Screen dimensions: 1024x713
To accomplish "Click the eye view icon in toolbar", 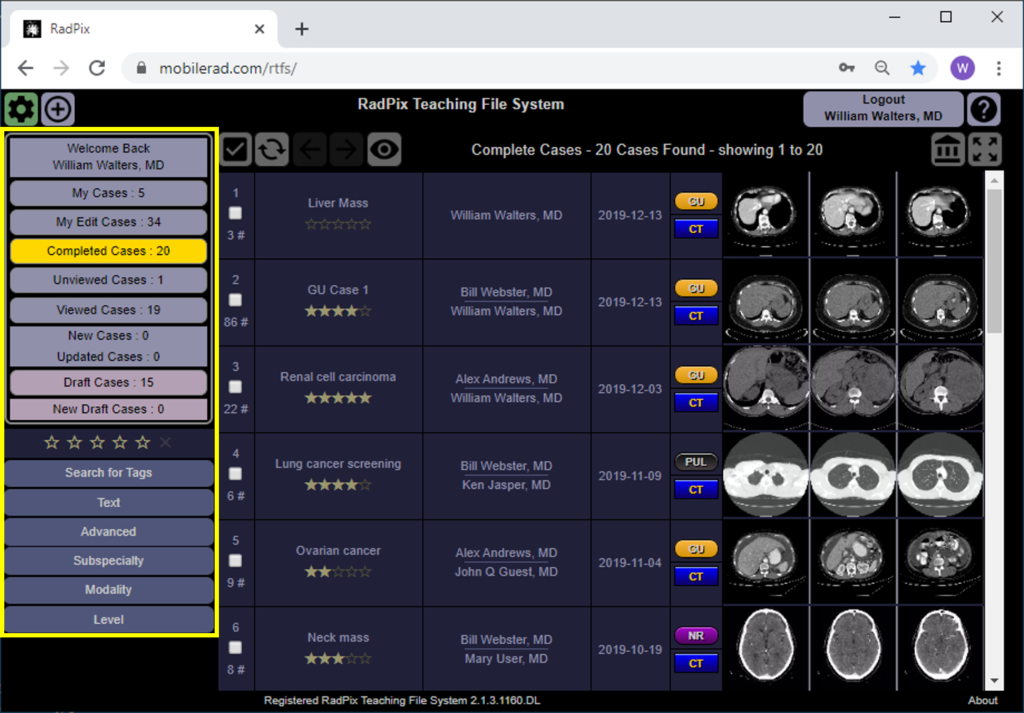I will click(384, 150).
